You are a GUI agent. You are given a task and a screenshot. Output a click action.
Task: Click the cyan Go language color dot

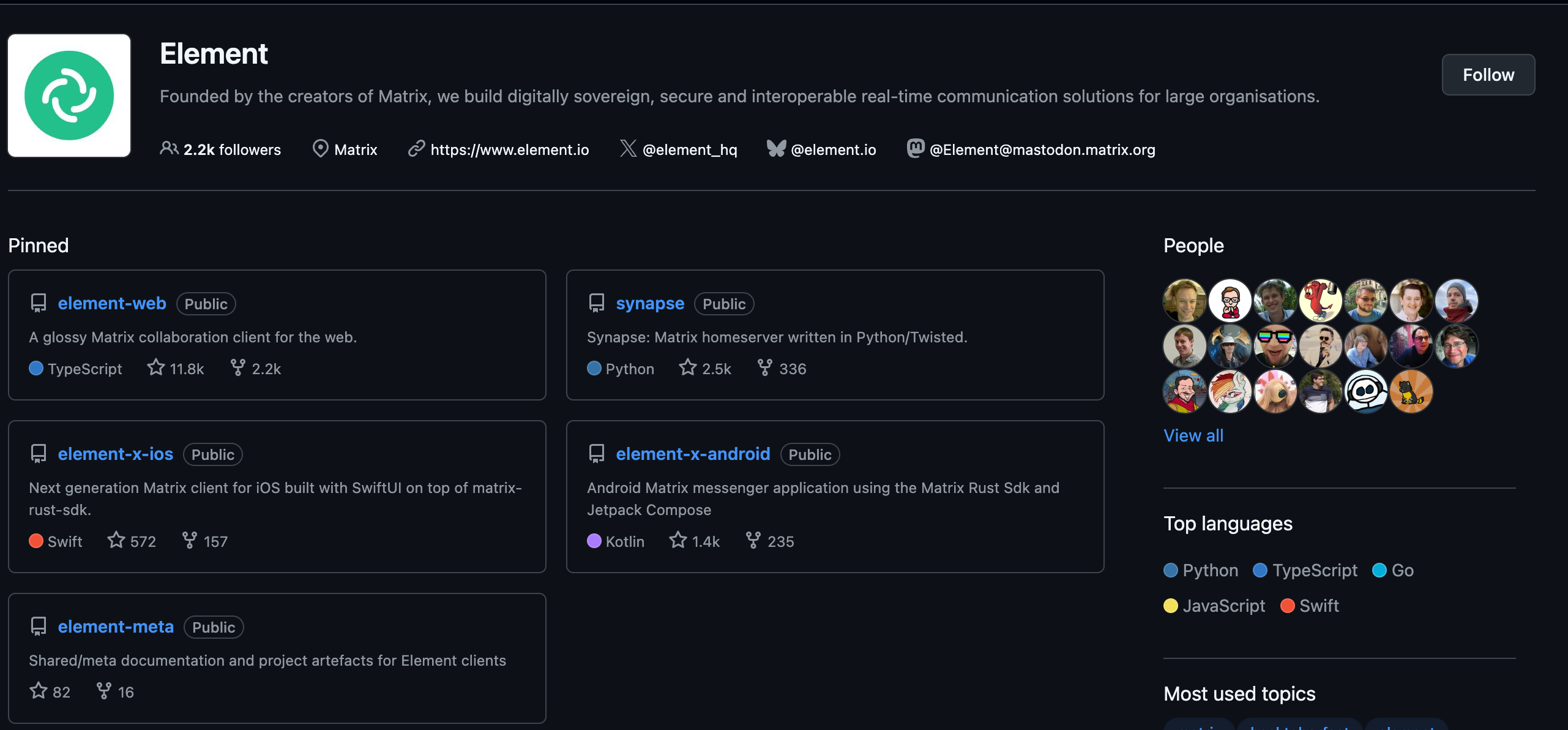tap(1379, 570)
